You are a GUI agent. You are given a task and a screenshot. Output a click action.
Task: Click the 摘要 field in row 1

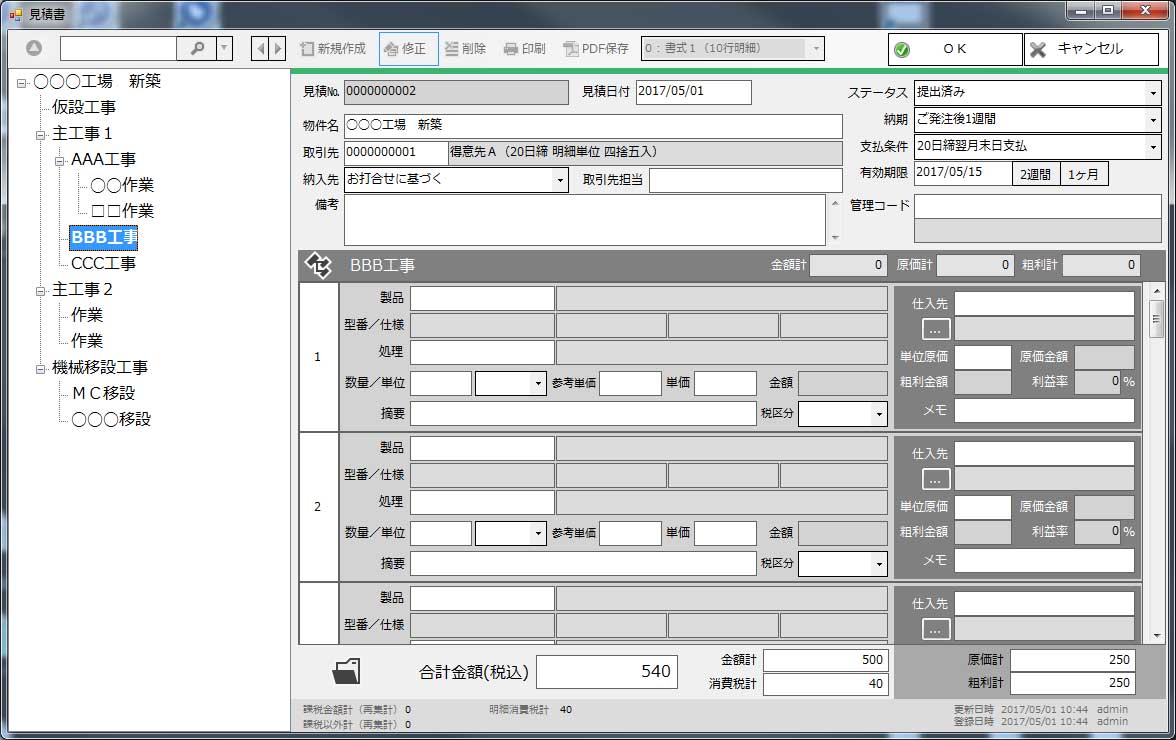tap(583, 413)
